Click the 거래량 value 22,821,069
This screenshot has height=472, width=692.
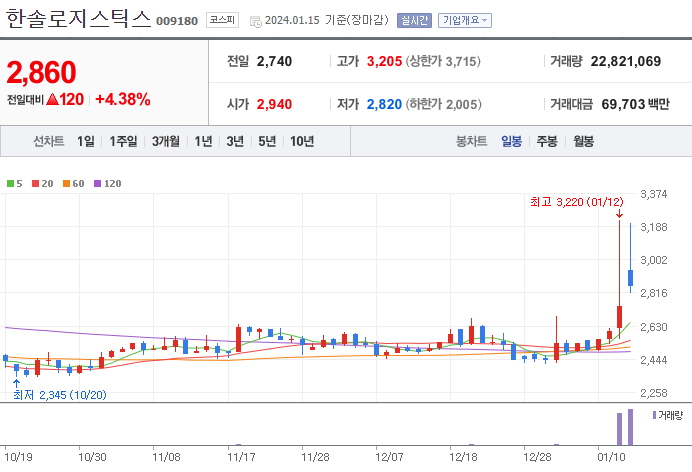[626, 61]
